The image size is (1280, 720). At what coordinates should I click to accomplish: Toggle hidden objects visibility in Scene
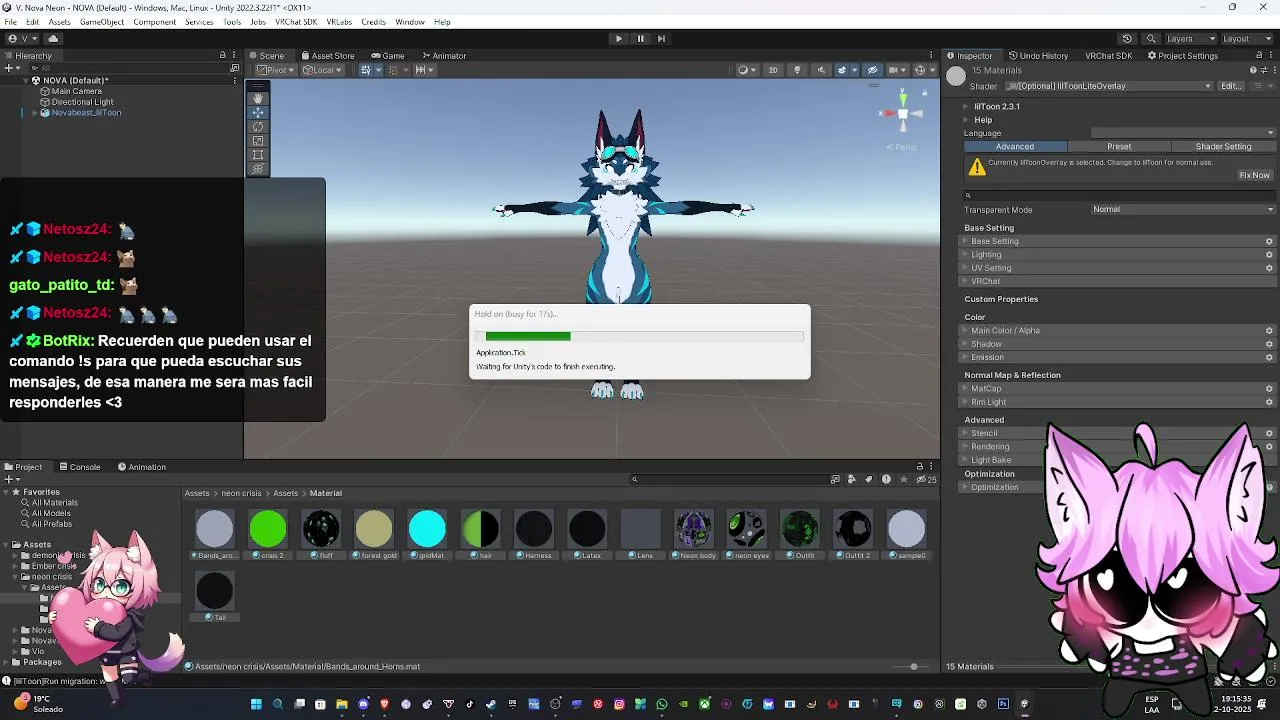tap(872, 70)
